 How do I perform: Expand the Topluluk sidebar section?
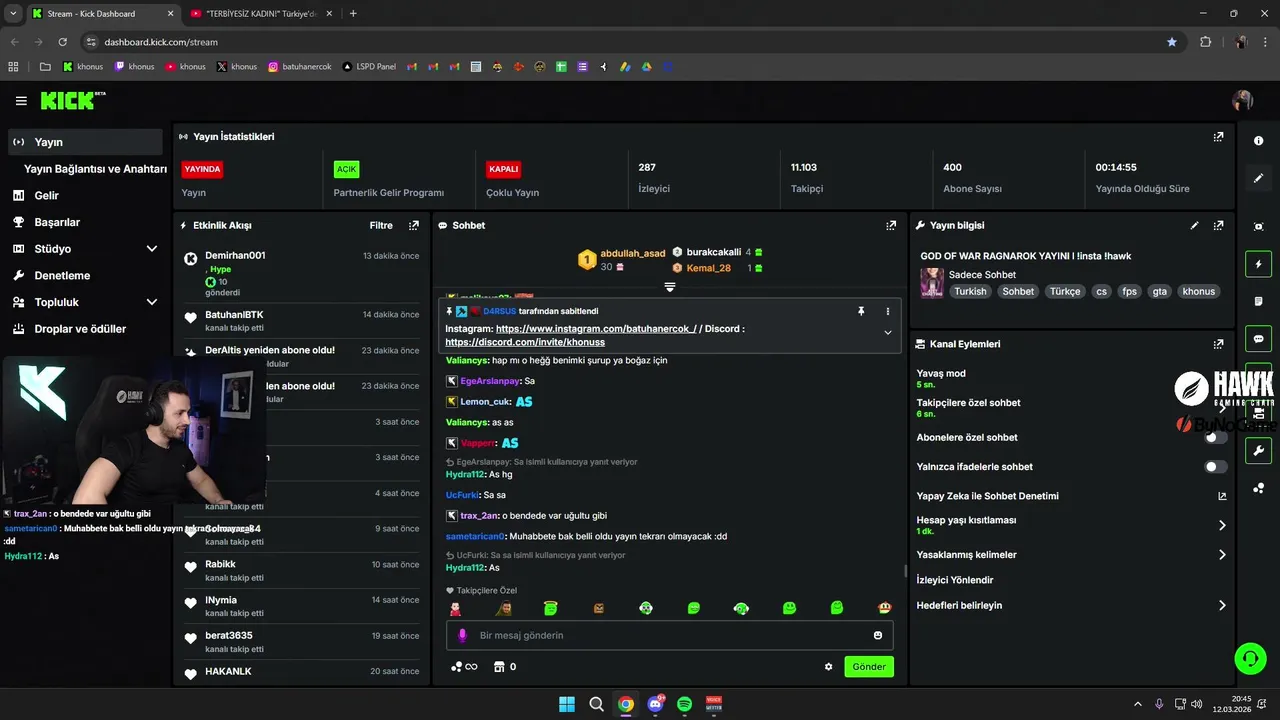[152, 302]
